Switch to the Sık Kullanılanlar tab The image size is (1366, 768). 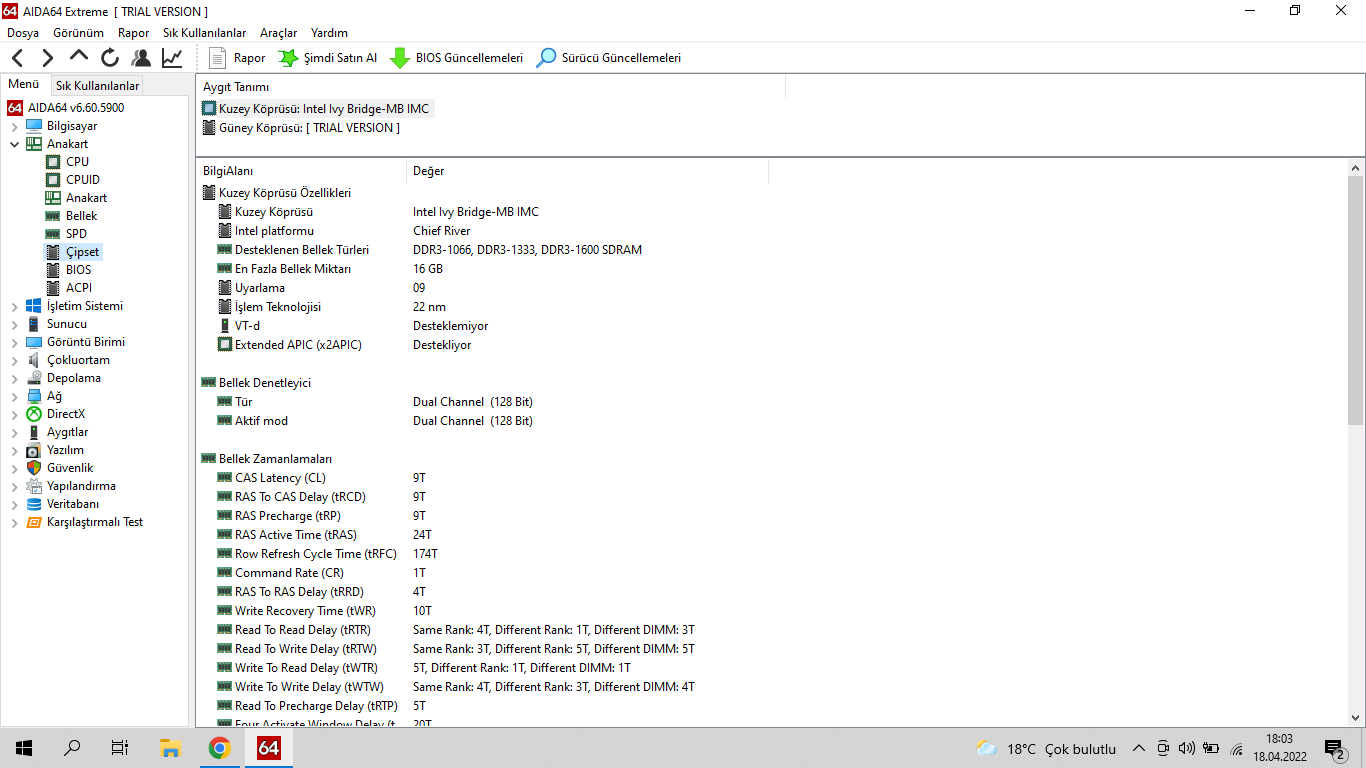coord(97,86)
